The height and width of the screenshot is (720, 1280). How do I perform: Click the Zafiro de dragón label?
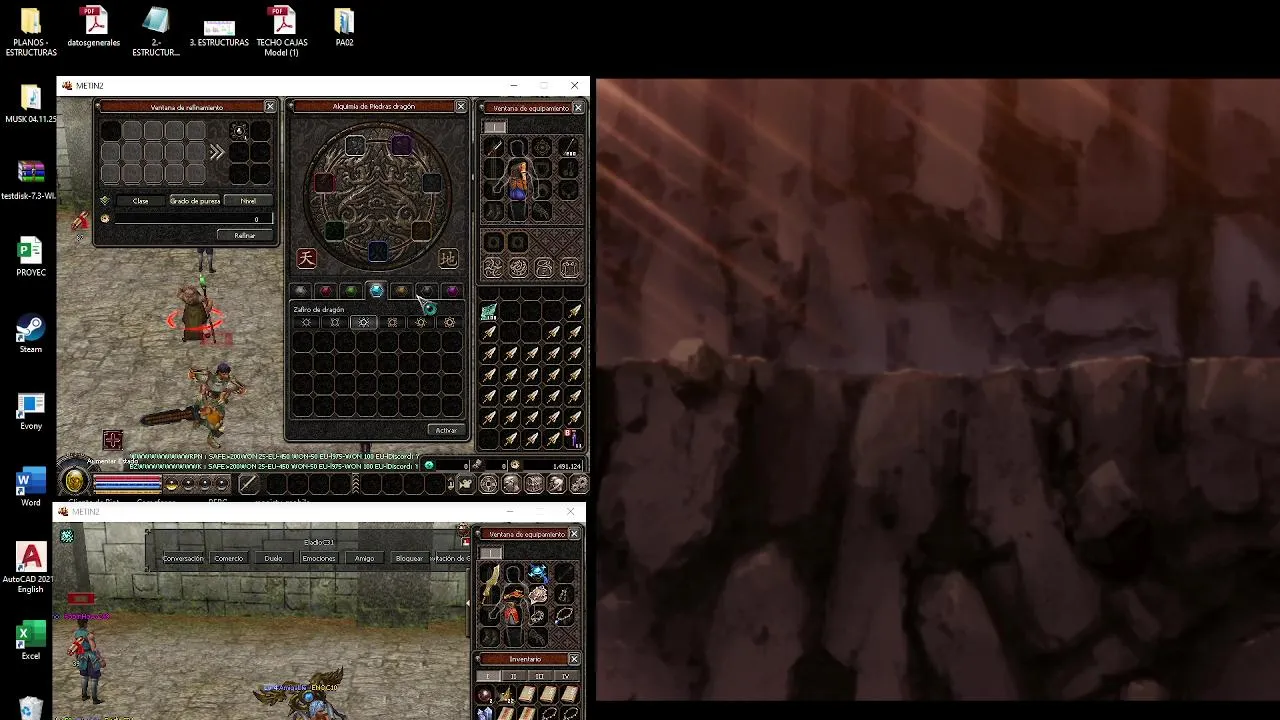pyautogui.click(x=319, y=310)
